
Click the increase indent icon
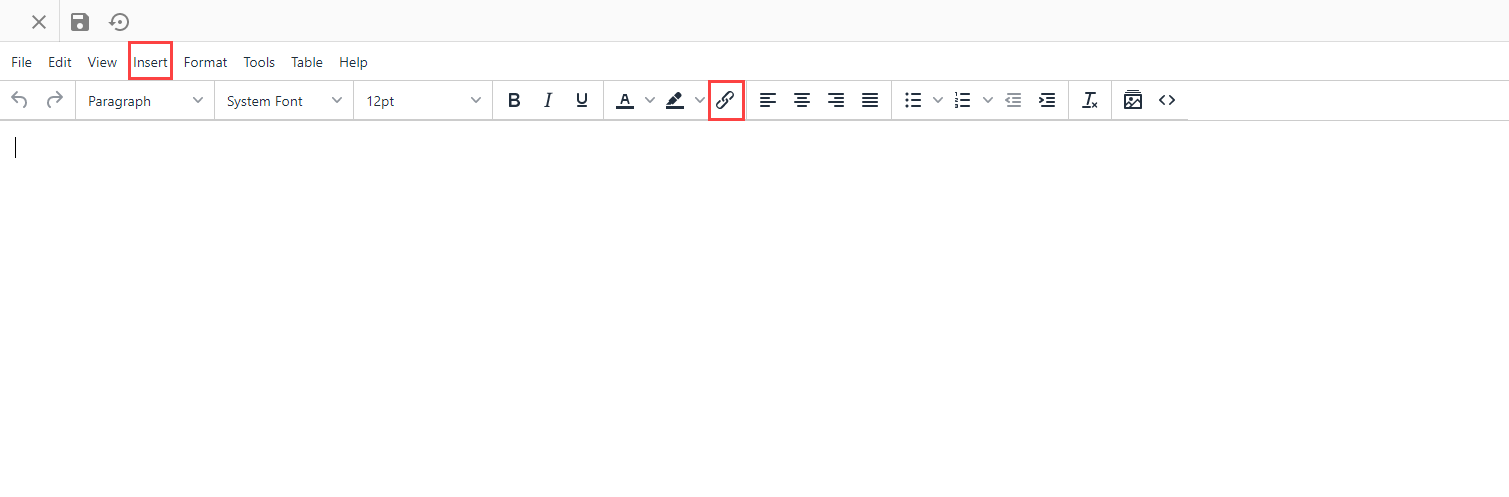click(1047, 100)
